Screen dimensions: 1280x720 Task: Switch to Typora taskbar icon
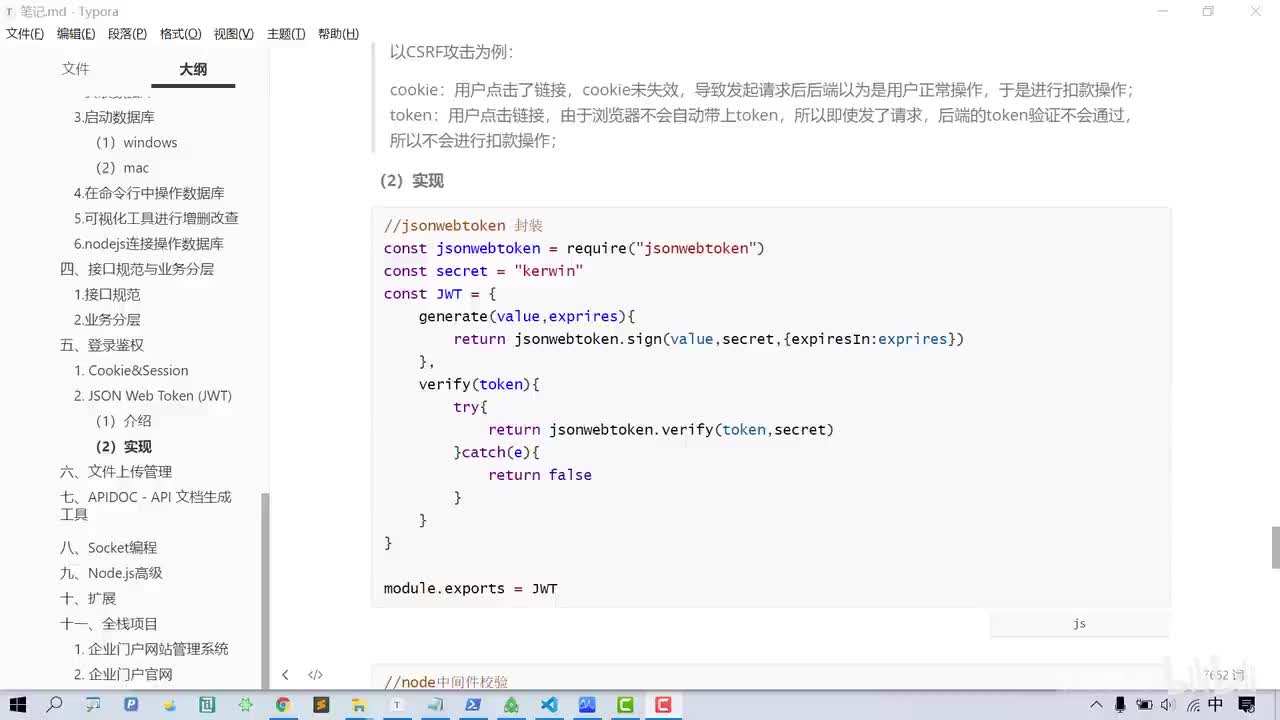pyautogui.click(x=397, y=705)
